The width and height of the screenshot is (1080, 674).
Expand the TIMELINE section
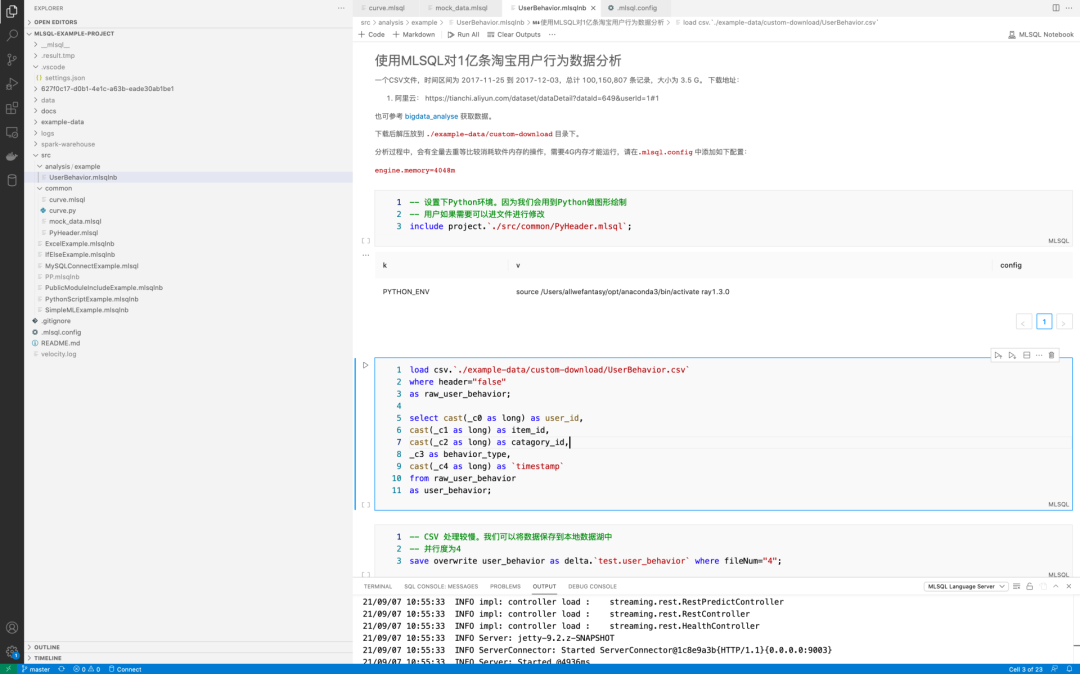pos(48,658)
